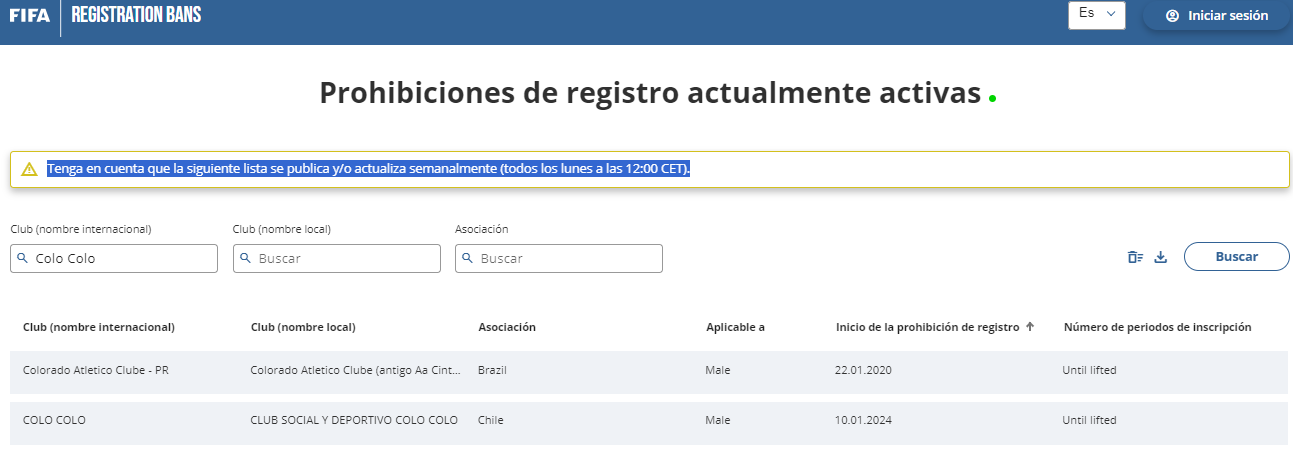Screen dimensions: 1293x452
Task: Click the REGISTRATION BANS header title
Action: (x=136, y=16)
